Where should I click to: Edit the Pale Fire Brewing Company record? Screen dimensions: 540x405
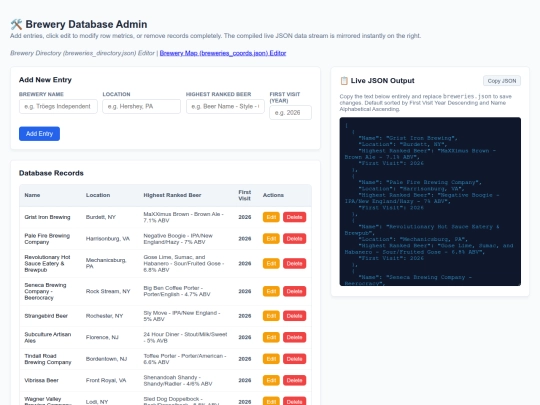[271, 239]
